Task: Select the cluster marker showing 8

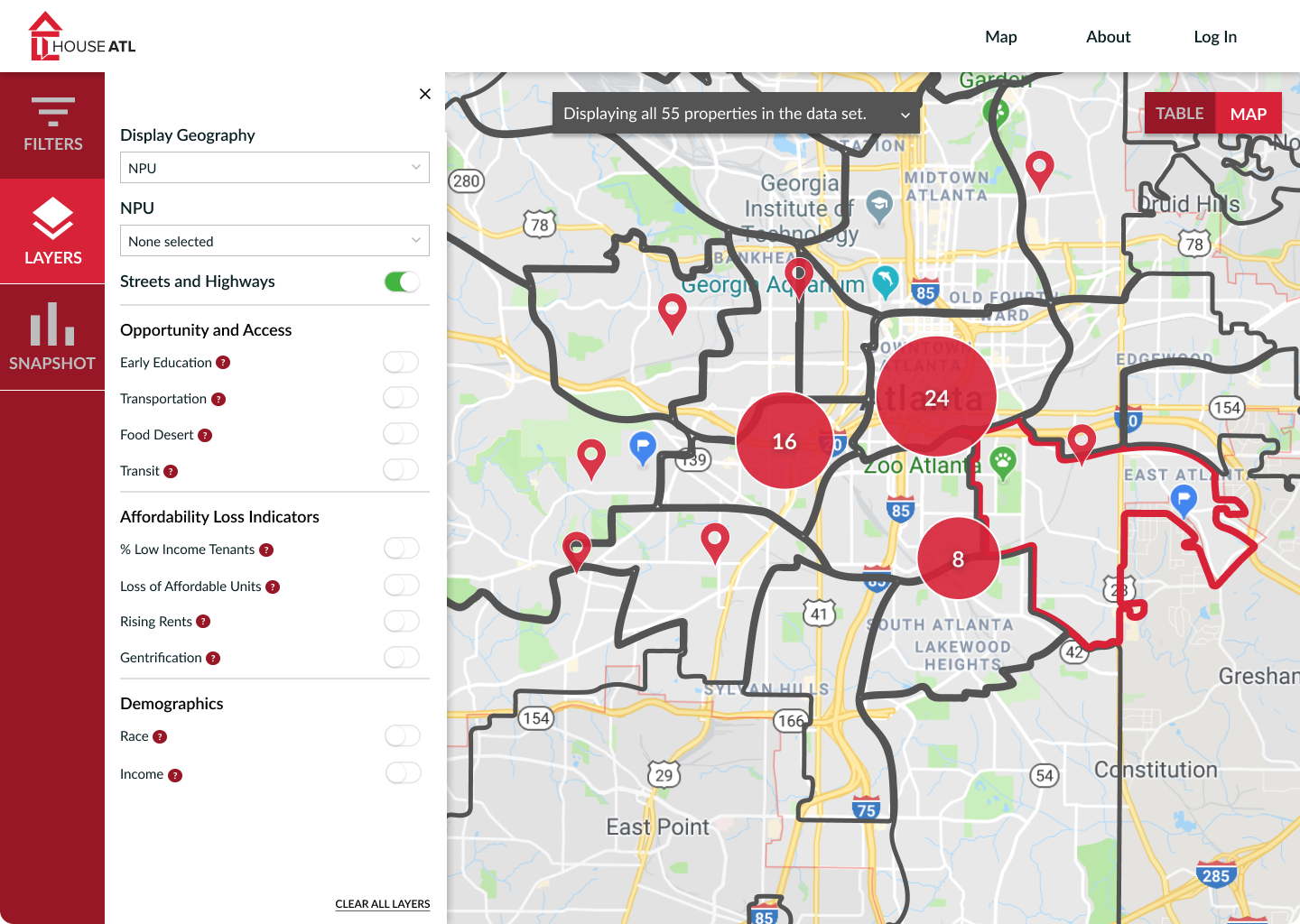Action: coord(958,559)
